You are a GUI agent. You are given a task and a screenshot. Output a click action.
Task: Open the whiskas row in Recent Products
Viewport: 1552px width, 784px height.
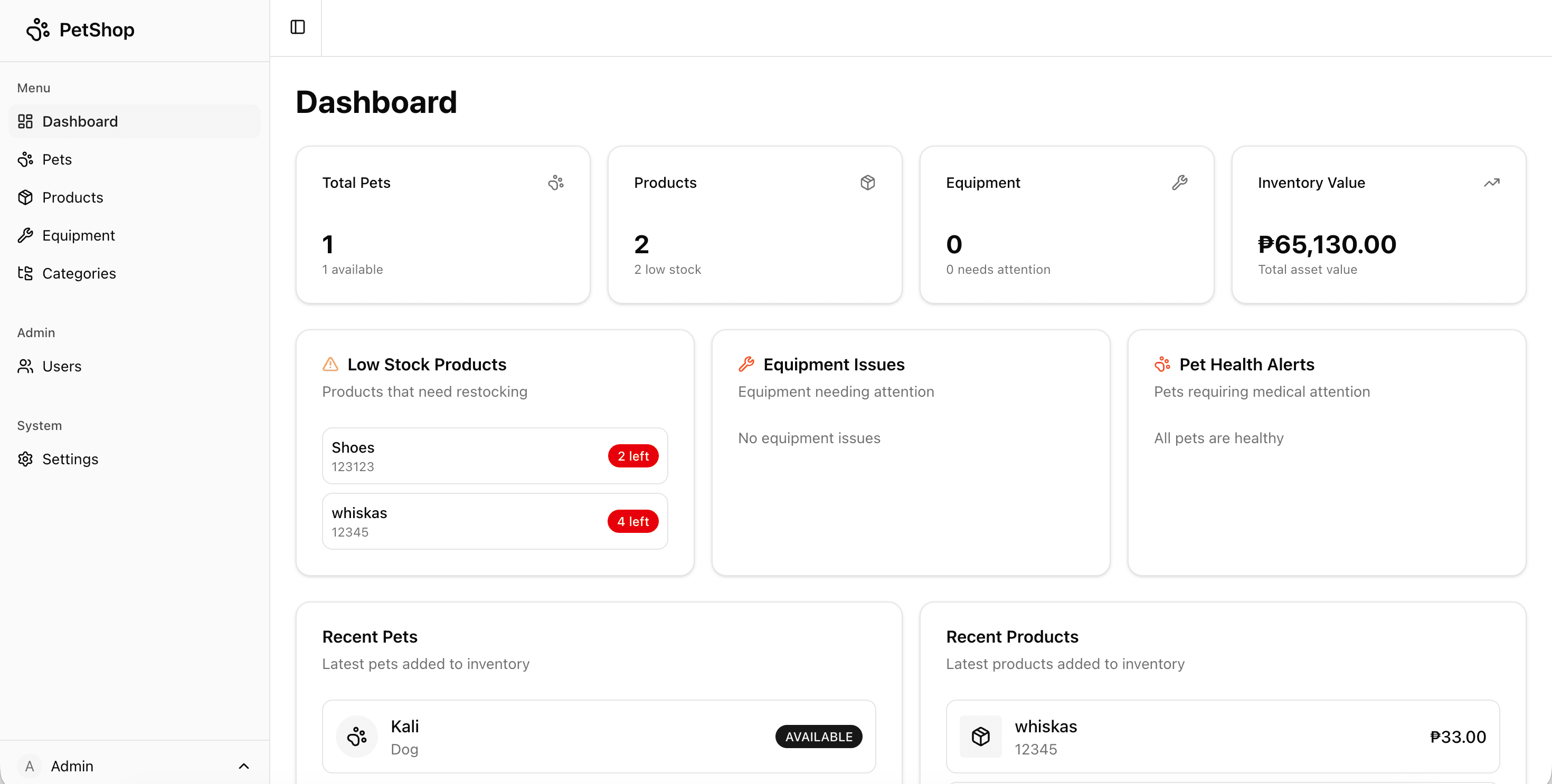[1223, 737]
